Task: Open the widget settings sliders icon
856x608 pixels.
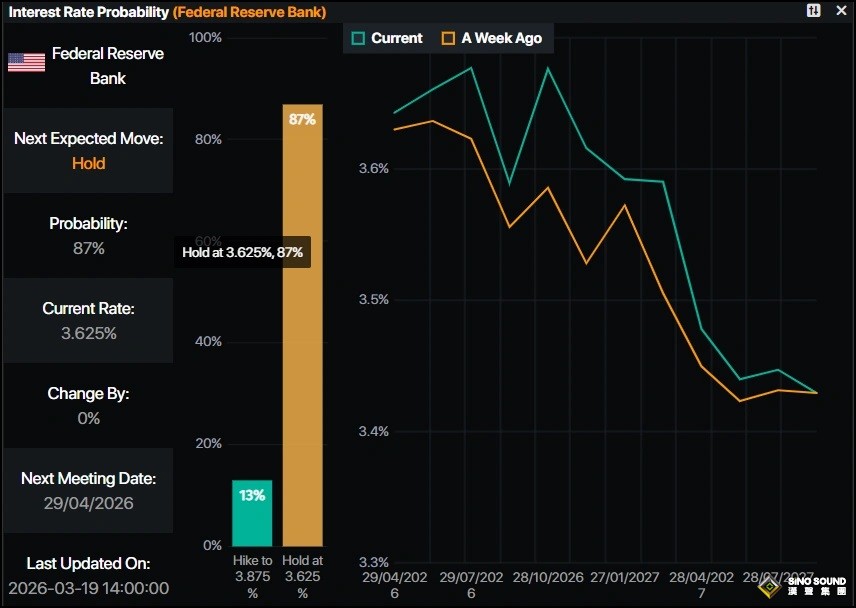Action: click(814, 10)
